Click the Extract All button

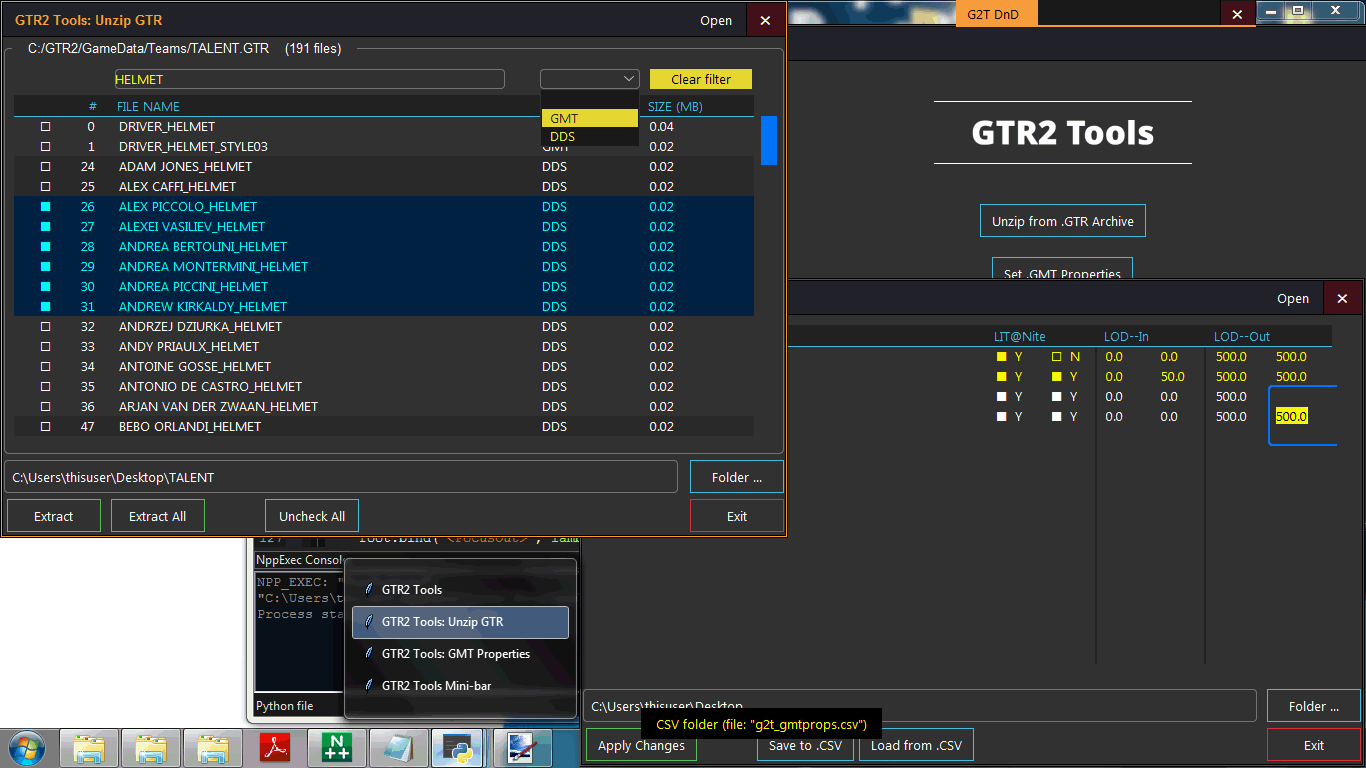click(x=157, y=517)
